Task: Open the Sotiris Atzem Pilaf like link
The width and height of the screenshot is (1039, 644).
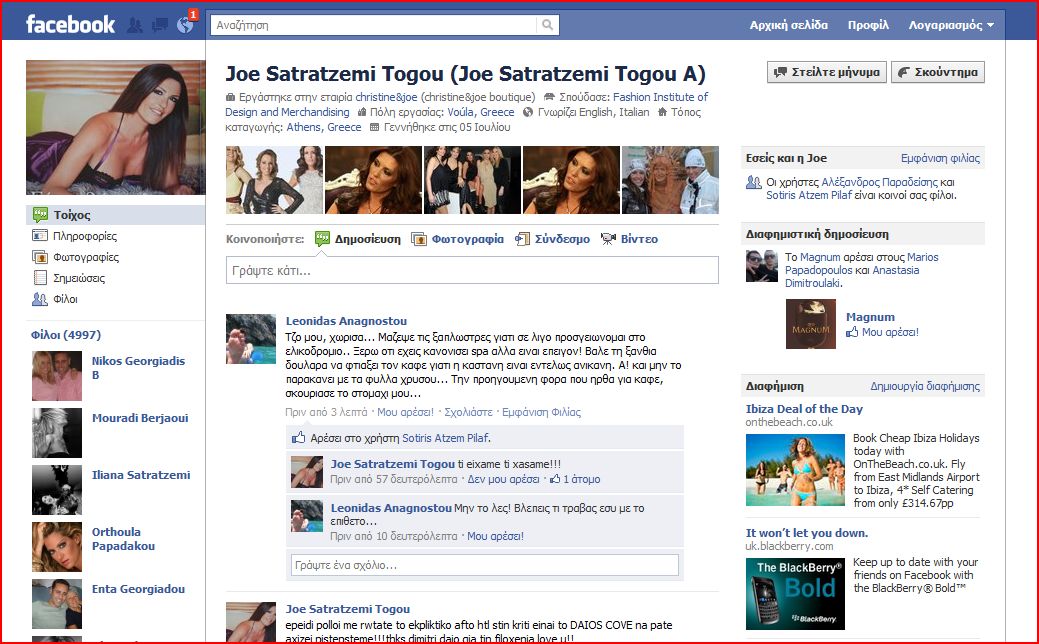Action: pos(446,438)
